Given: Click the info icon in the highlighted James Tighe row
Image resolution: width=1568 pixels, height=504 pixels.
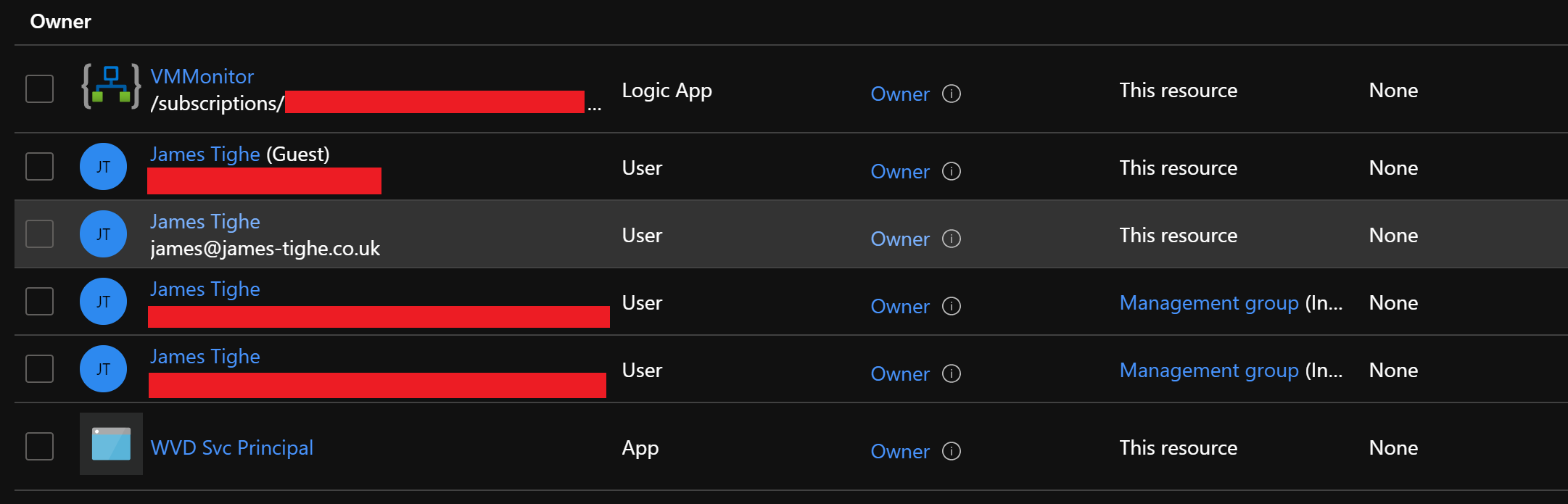Looking at the screenshot, I should tap(951, 239).
